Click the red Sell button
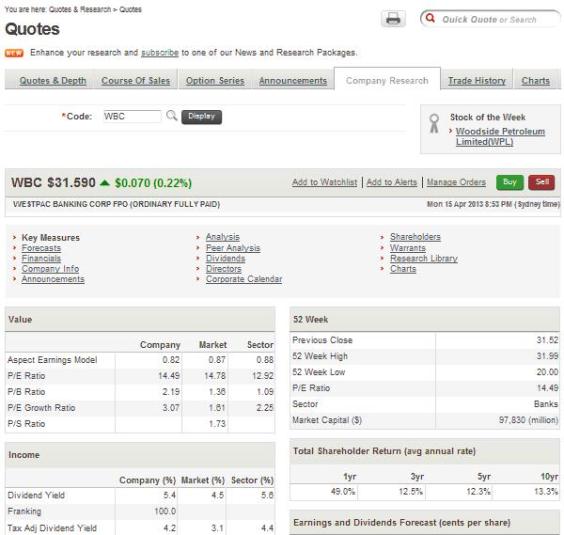564x535 pixels. click(541, 182)
